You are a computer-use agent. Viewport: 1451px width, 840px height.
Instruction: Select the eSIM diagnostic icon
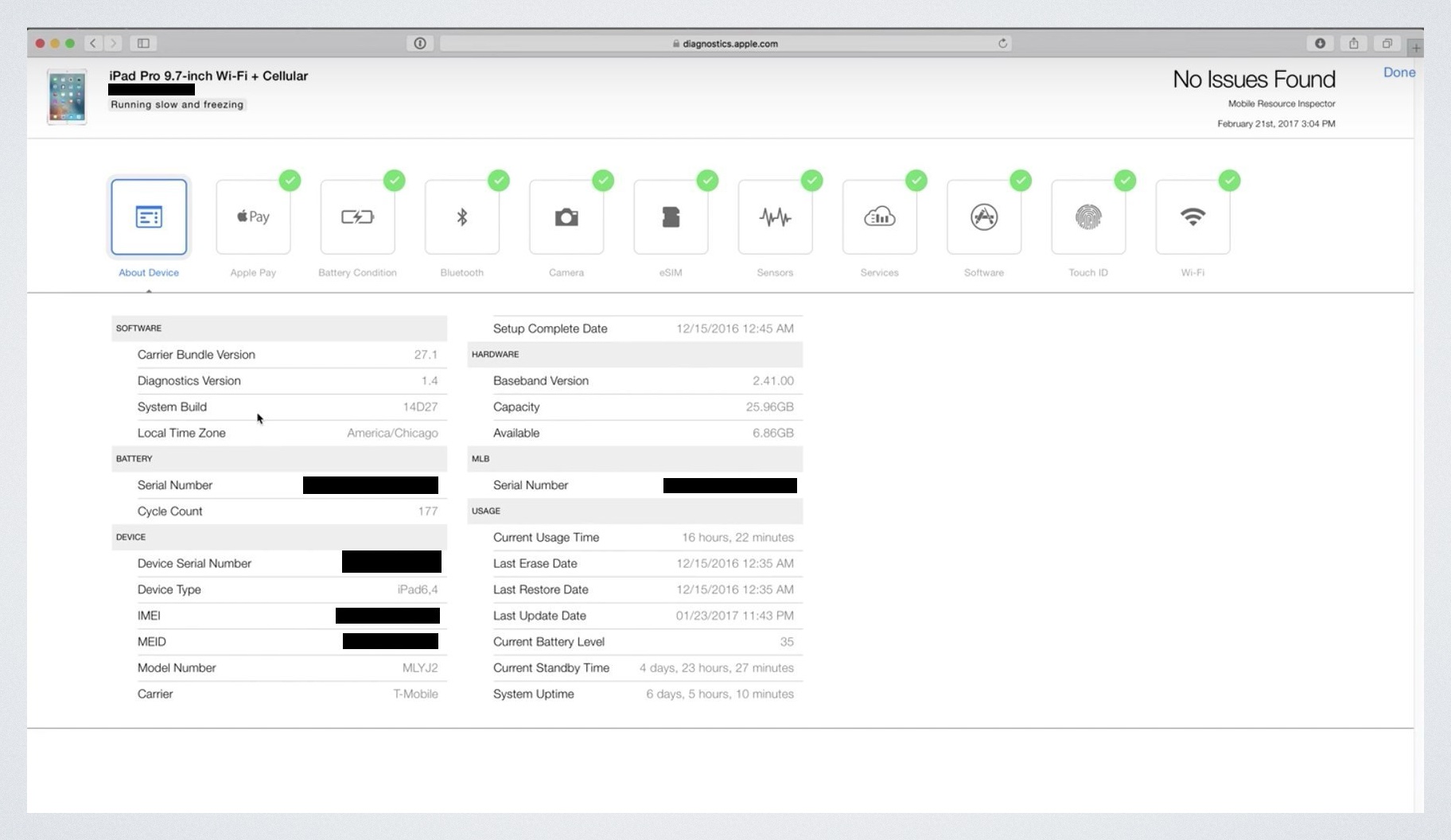click(x=671, y=216)
